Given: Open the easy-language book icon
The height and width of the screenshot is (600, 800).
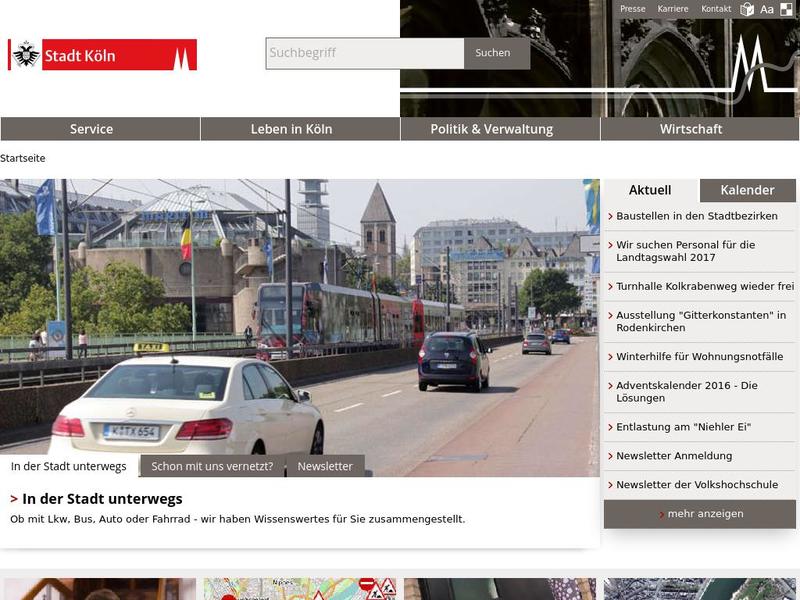Looking at the screenshot, I should pyautogui.click(x=747, y=9).
